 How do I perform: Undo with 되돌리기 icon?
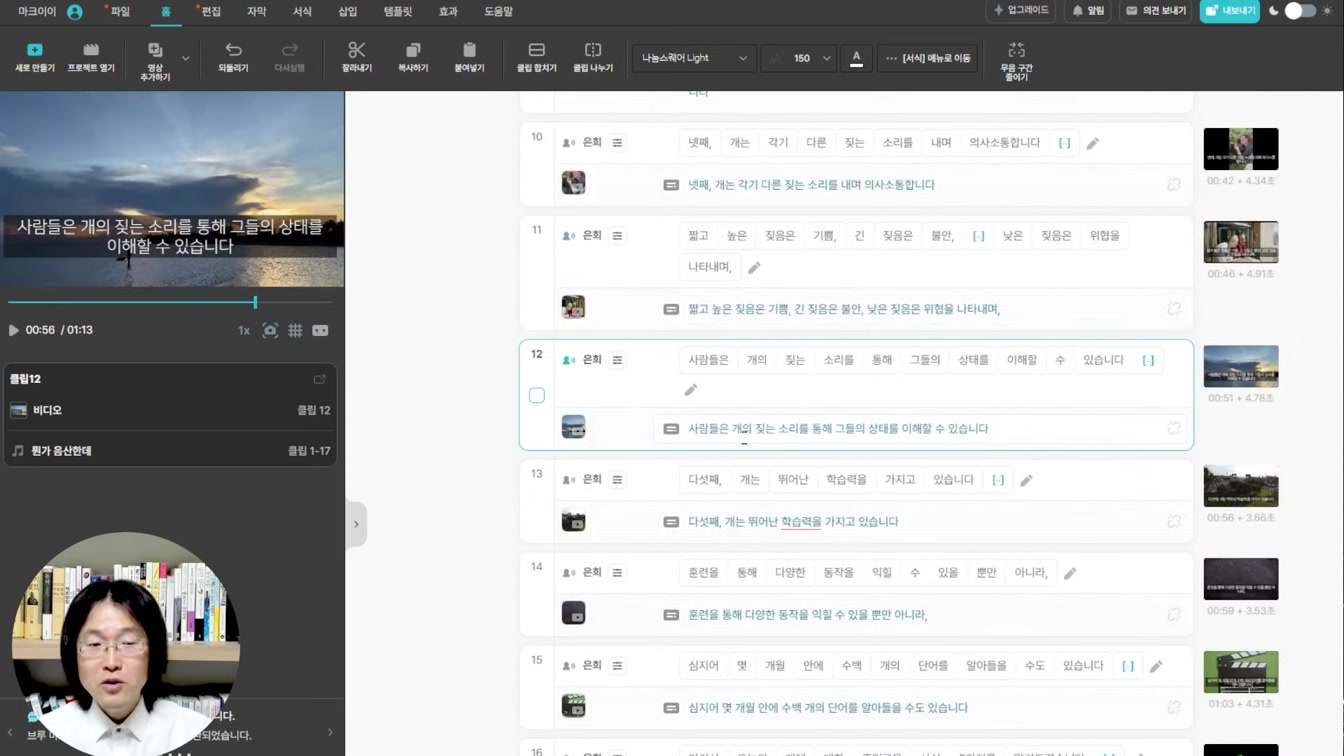click(x=233, y=57)
